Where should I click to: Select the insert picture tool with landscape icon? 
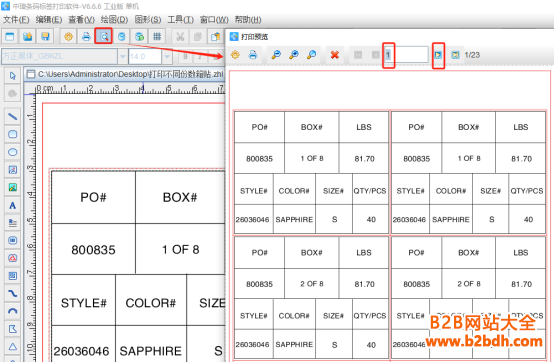tap(12, 187)
